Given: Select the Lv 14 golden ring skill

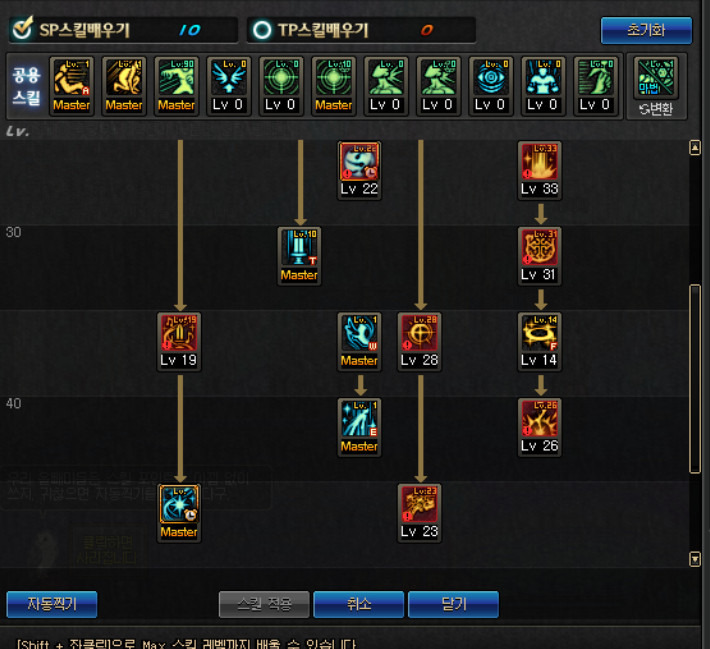Looking at the screenshot, I should pos(539,333).
